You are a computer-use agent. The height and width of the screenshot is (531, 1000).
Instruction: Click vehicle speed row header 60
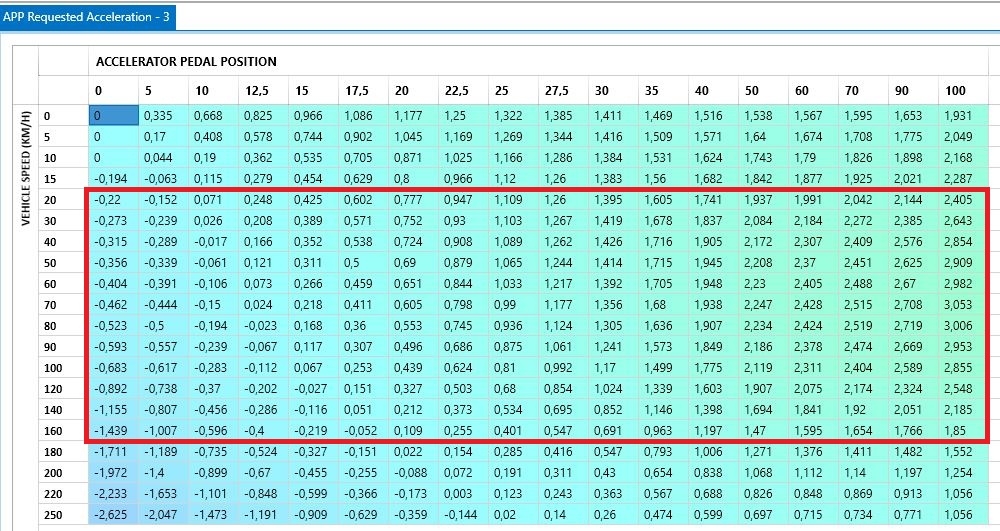(63, 284)
